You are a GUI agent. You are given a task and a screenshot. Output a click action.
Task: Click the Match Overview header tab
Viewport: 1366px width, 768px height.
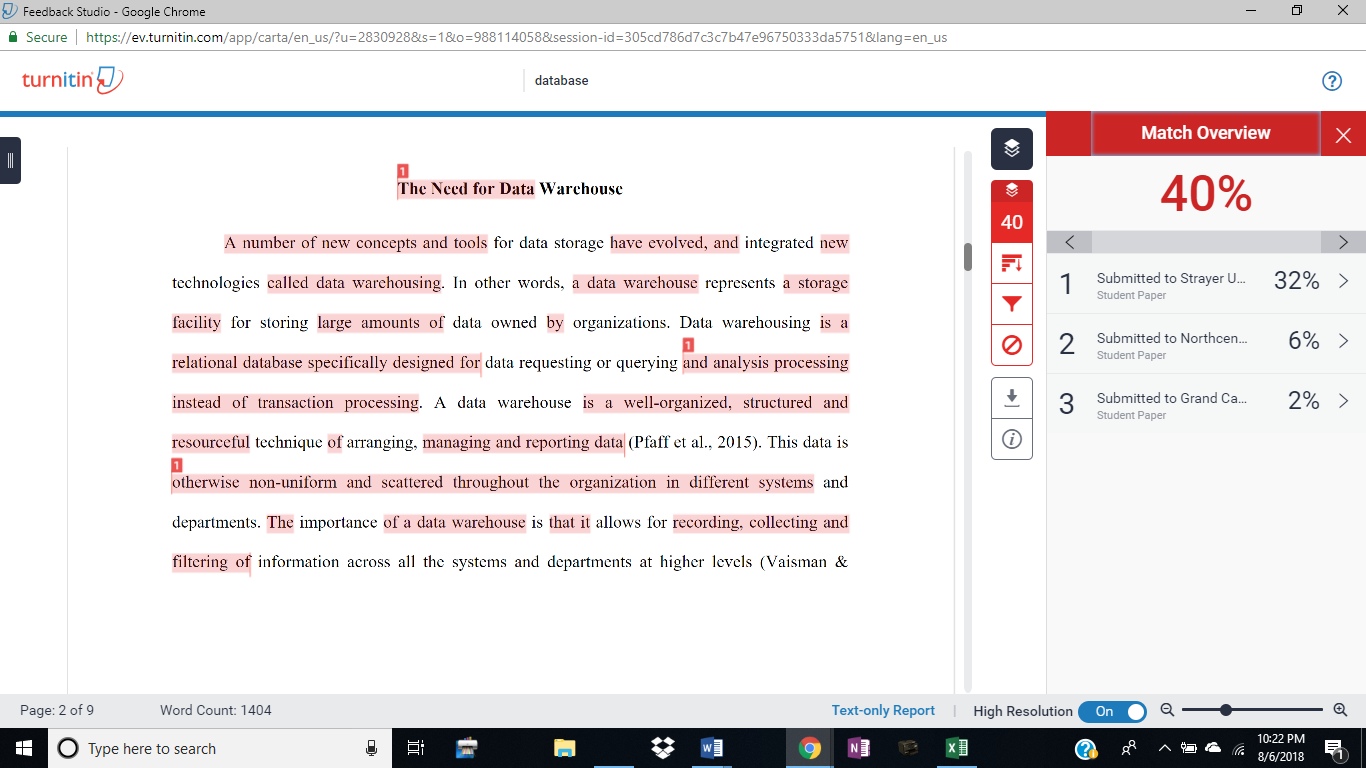1205,133
